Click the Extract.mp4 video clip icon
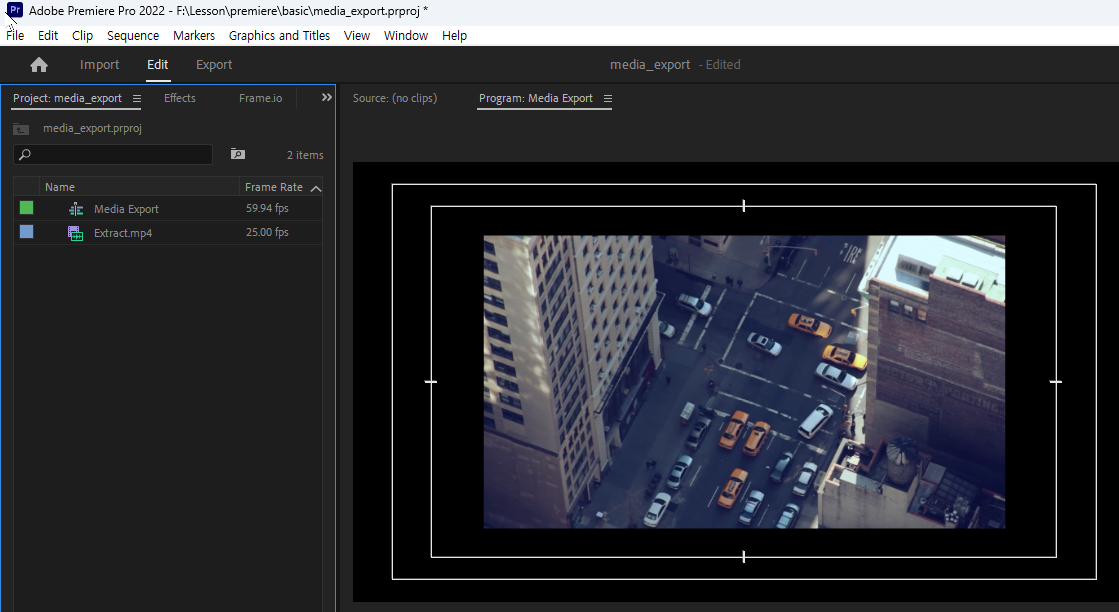 point(76,233)
